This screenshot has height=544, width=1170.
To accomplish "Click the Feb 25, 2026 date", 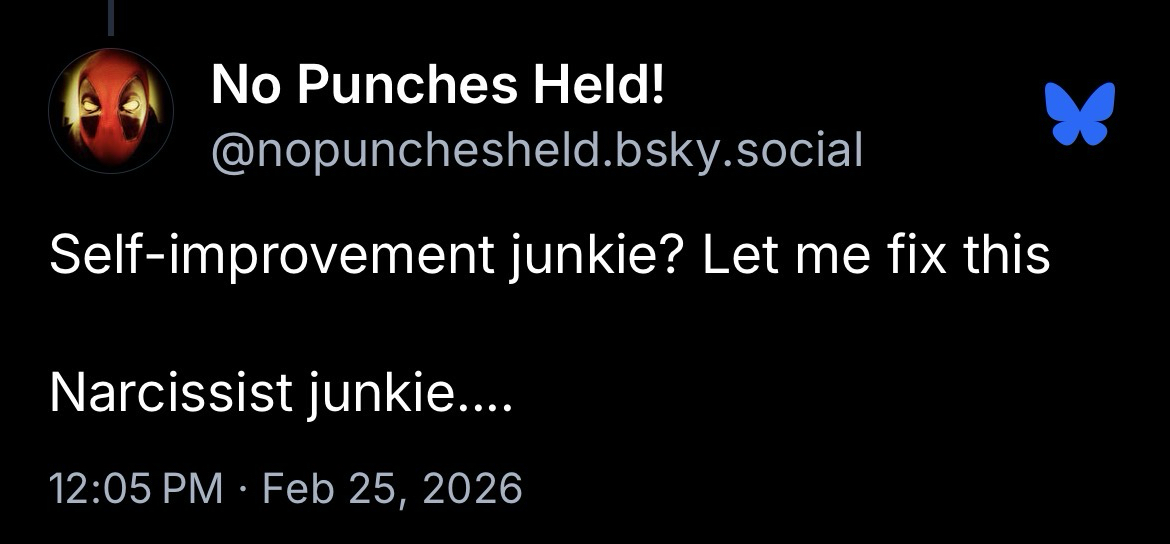I will tap(390, 489).
